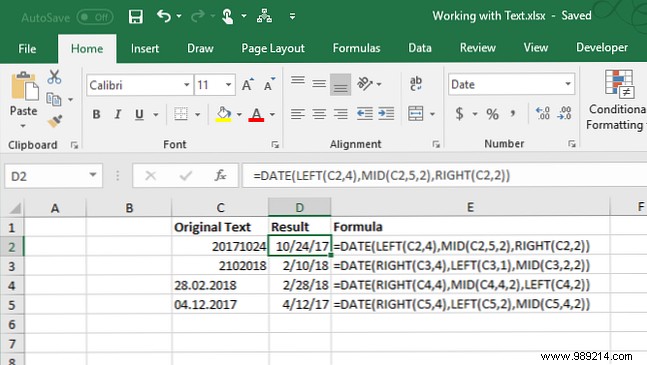Image resolution: width=647 pixels, height=365 pixels.
Task: Copy selection with the Copy icon
Action: coord(54,99)
